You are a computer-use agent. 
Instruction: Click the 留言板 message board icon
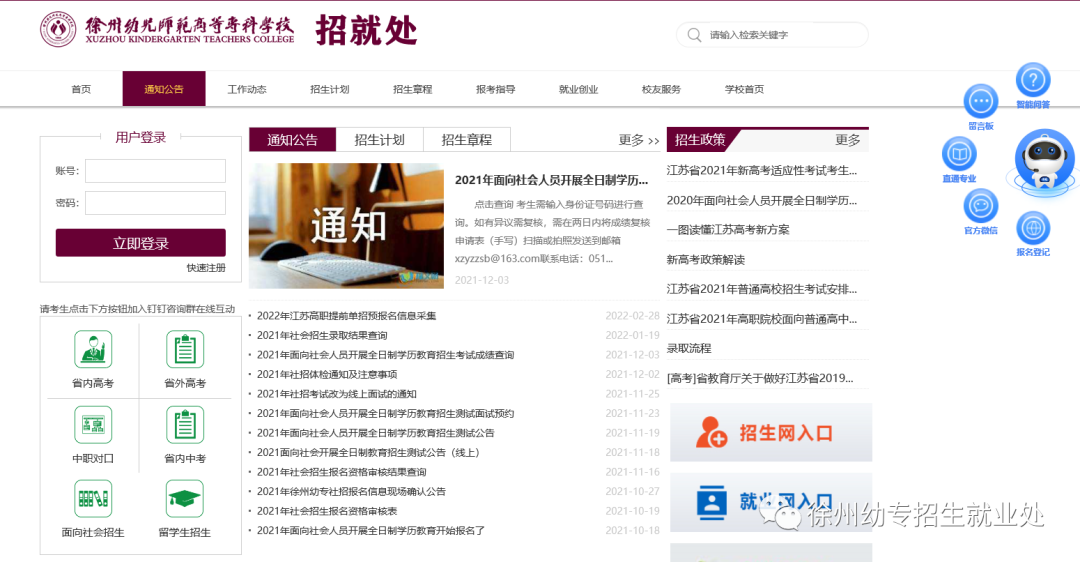[x=980, y=101]
